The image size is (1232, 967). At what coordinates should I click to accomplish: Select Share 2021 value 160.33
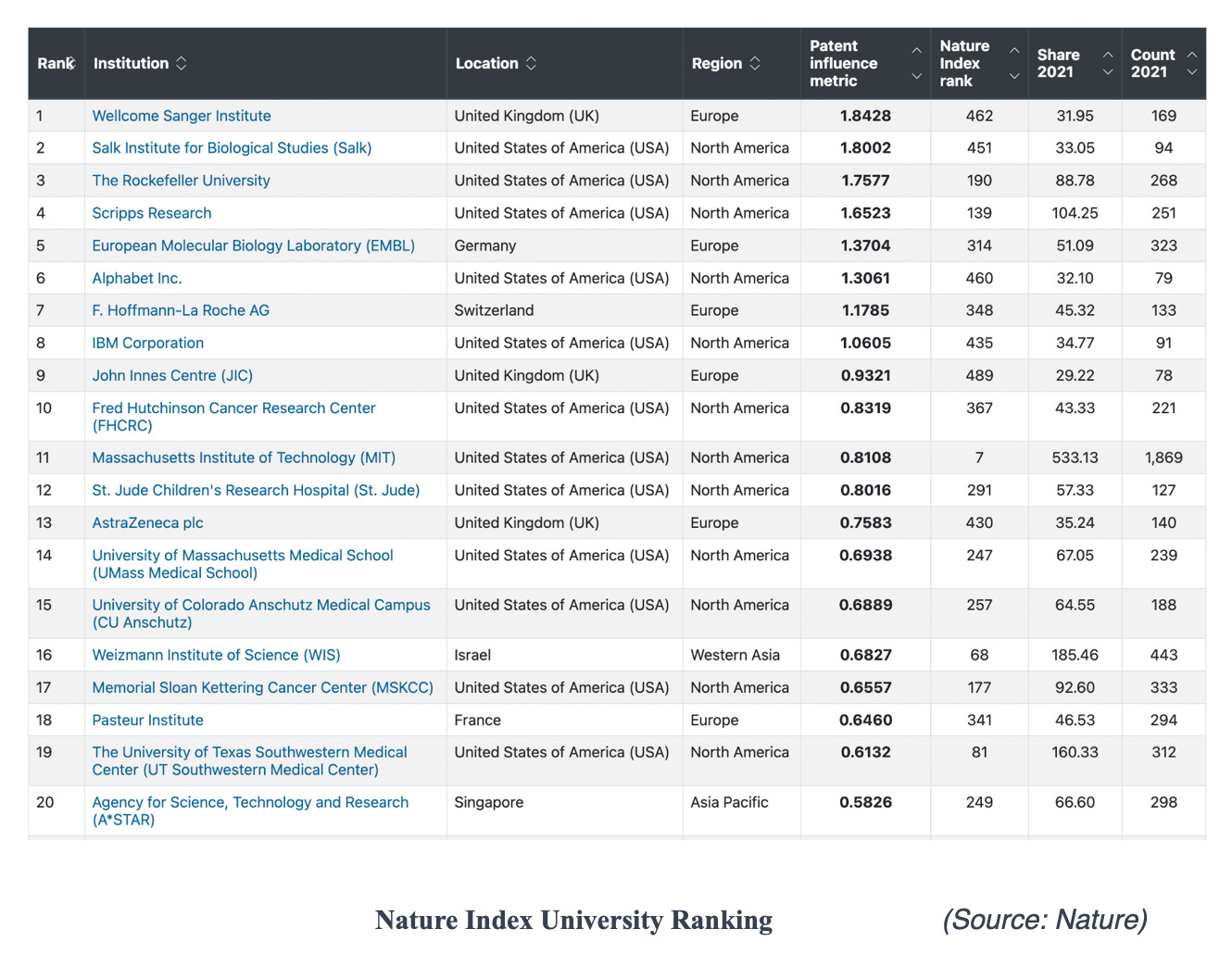click(1075, 752)
